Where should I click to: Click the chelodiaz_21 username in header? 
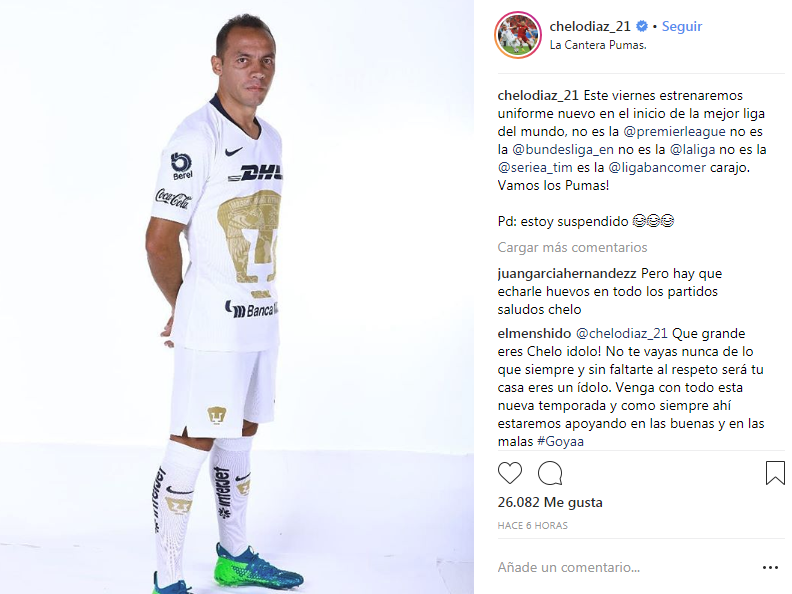click(x=590, y=26)
